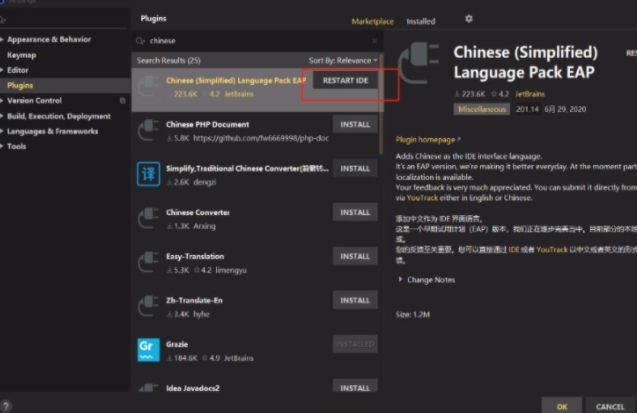The width and height of the screenshot is (637, 413).
Task: Expand the Editor settings node
Action: pyautogui.click(x=2, y=70)
